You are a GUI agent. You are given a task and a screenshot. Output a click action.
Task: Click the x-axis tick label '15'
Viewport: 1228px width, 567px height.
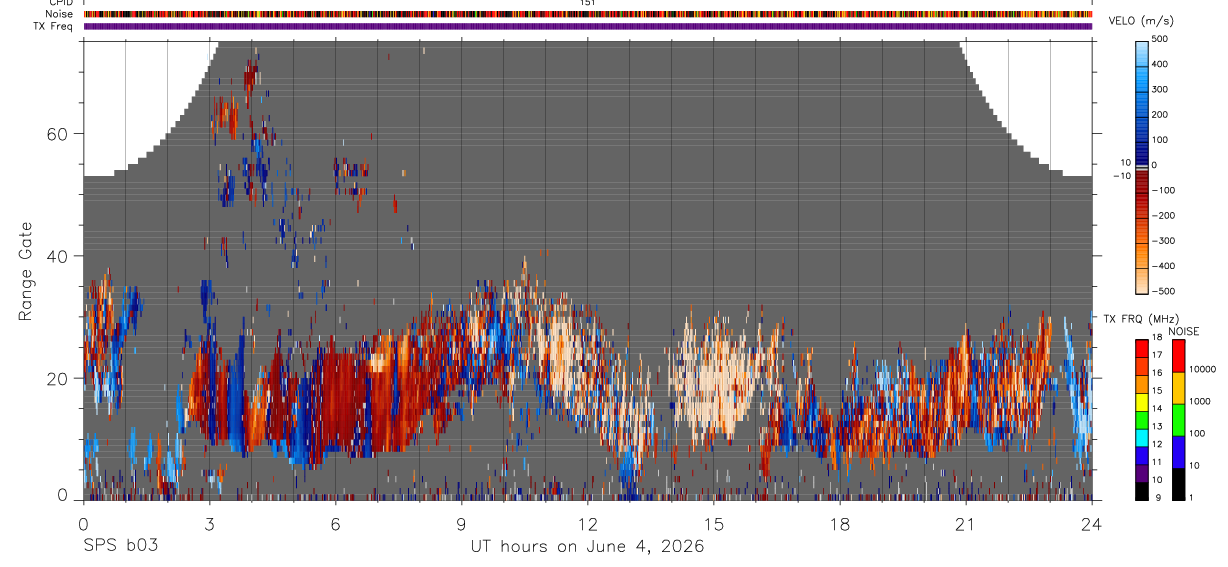pyautogui.click(x=713, y=523)
